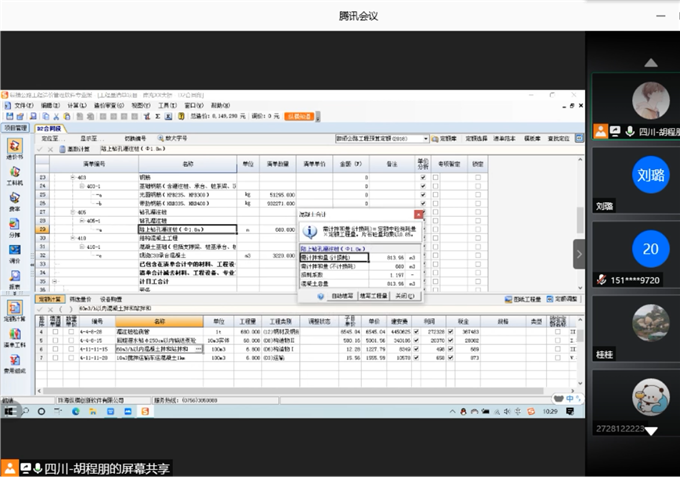Expand the side panel arrow at right
Image resolution: width=680 pixels, height=477 pixels.
pos(579,254)
